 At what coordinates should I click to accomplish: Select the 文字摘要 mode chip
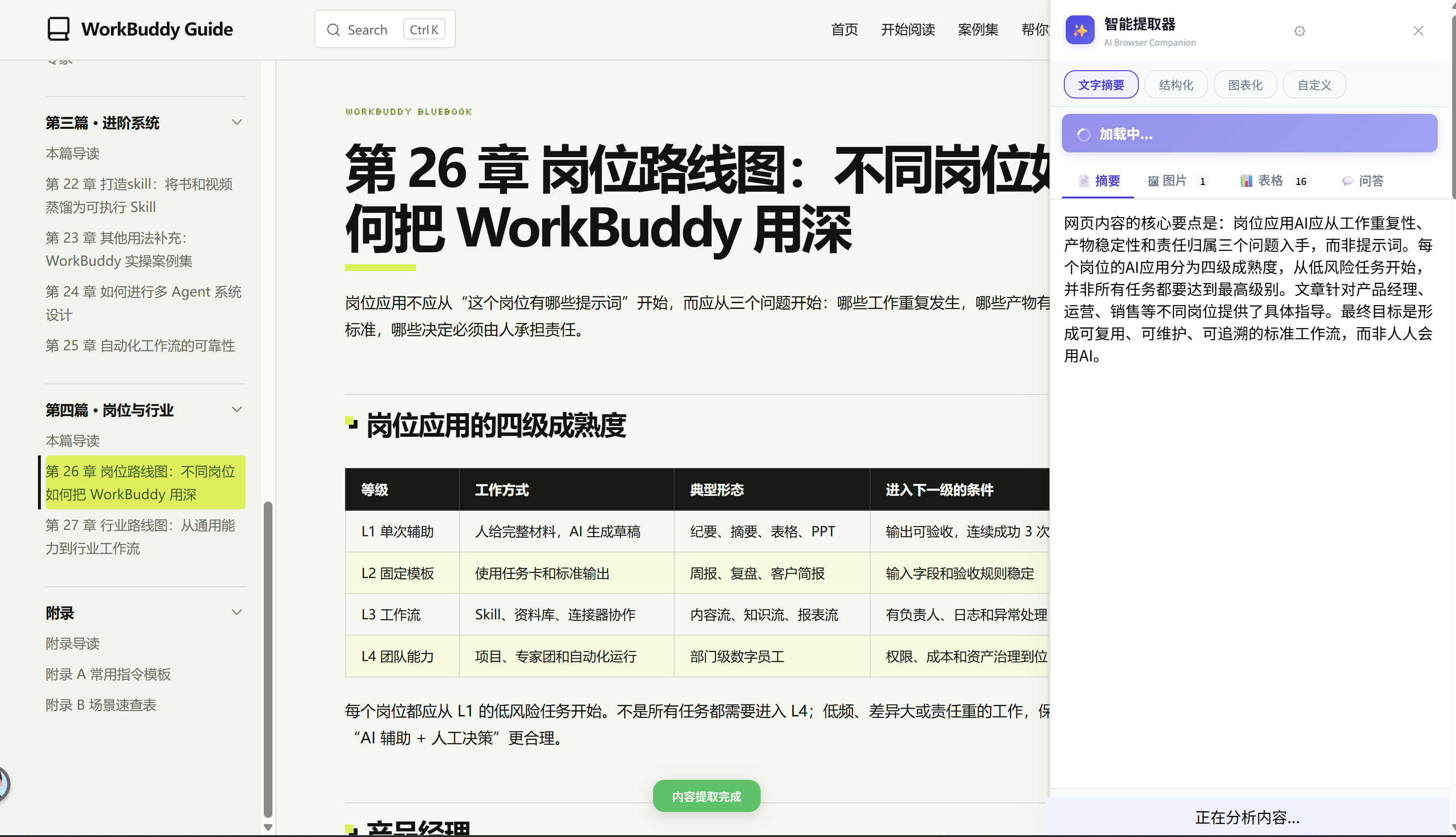click(x=1101, y=85)
